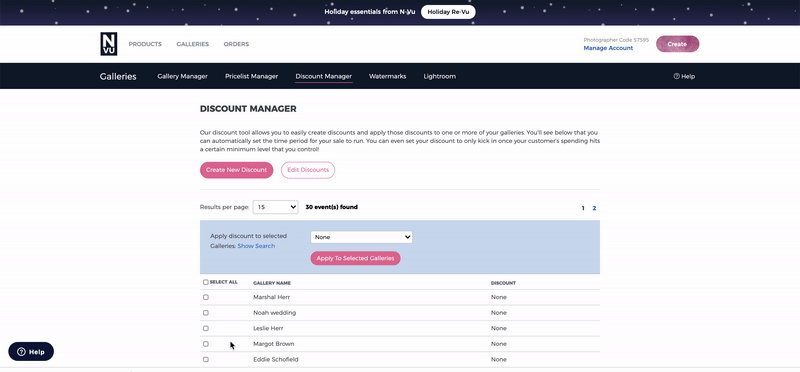Click the N-Vu logo icon
Image resolution: width=800 pixels, height=372 pixels.
(109, 44)
